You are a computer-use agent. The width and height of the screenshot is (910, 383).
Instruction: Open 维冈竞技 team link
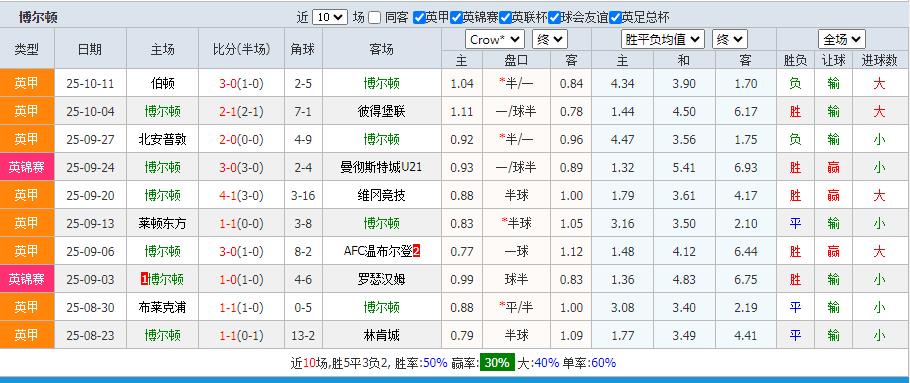tap(381, 196)
